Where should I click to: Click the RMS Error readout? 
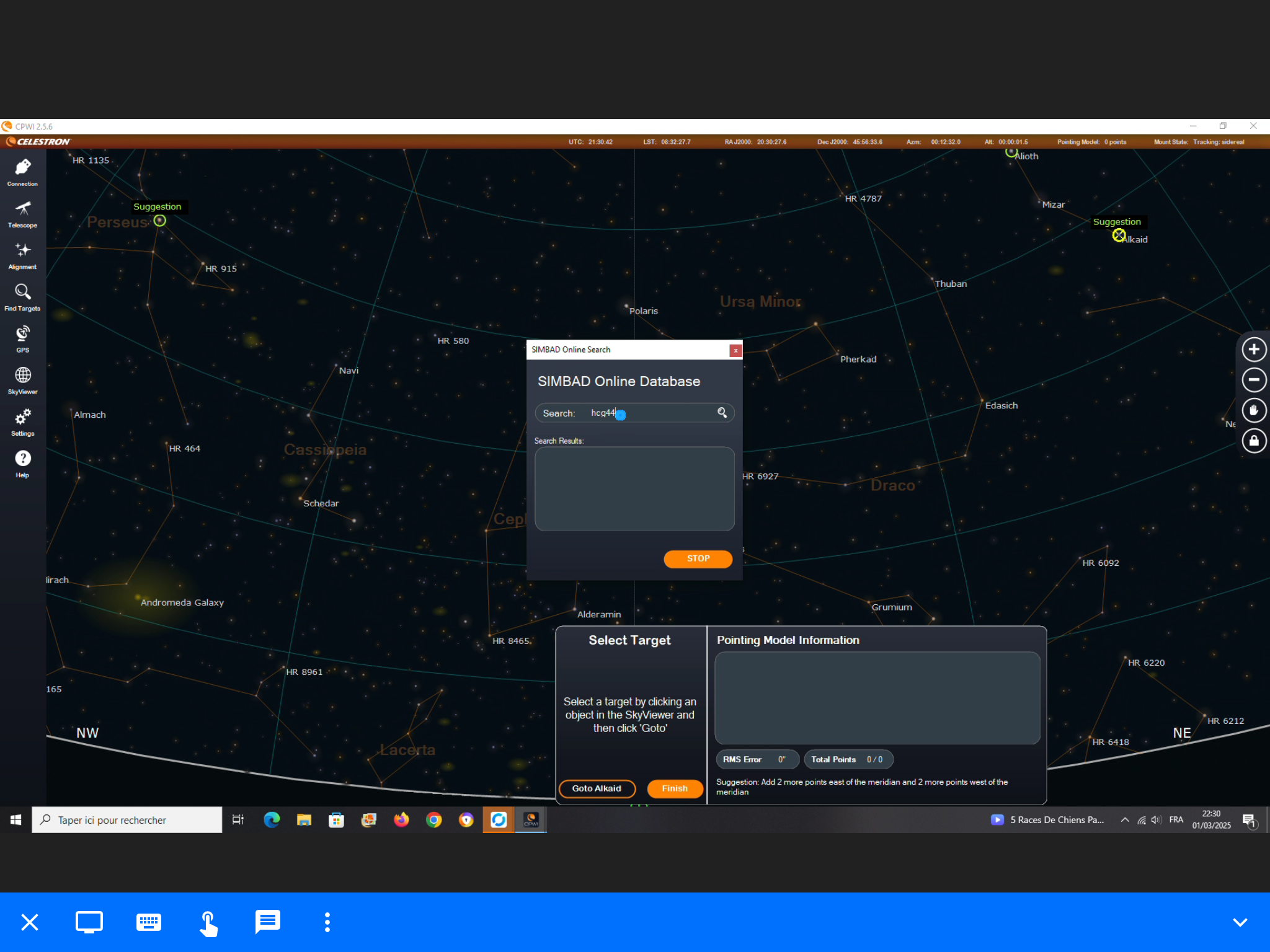[x=757, y=759]
